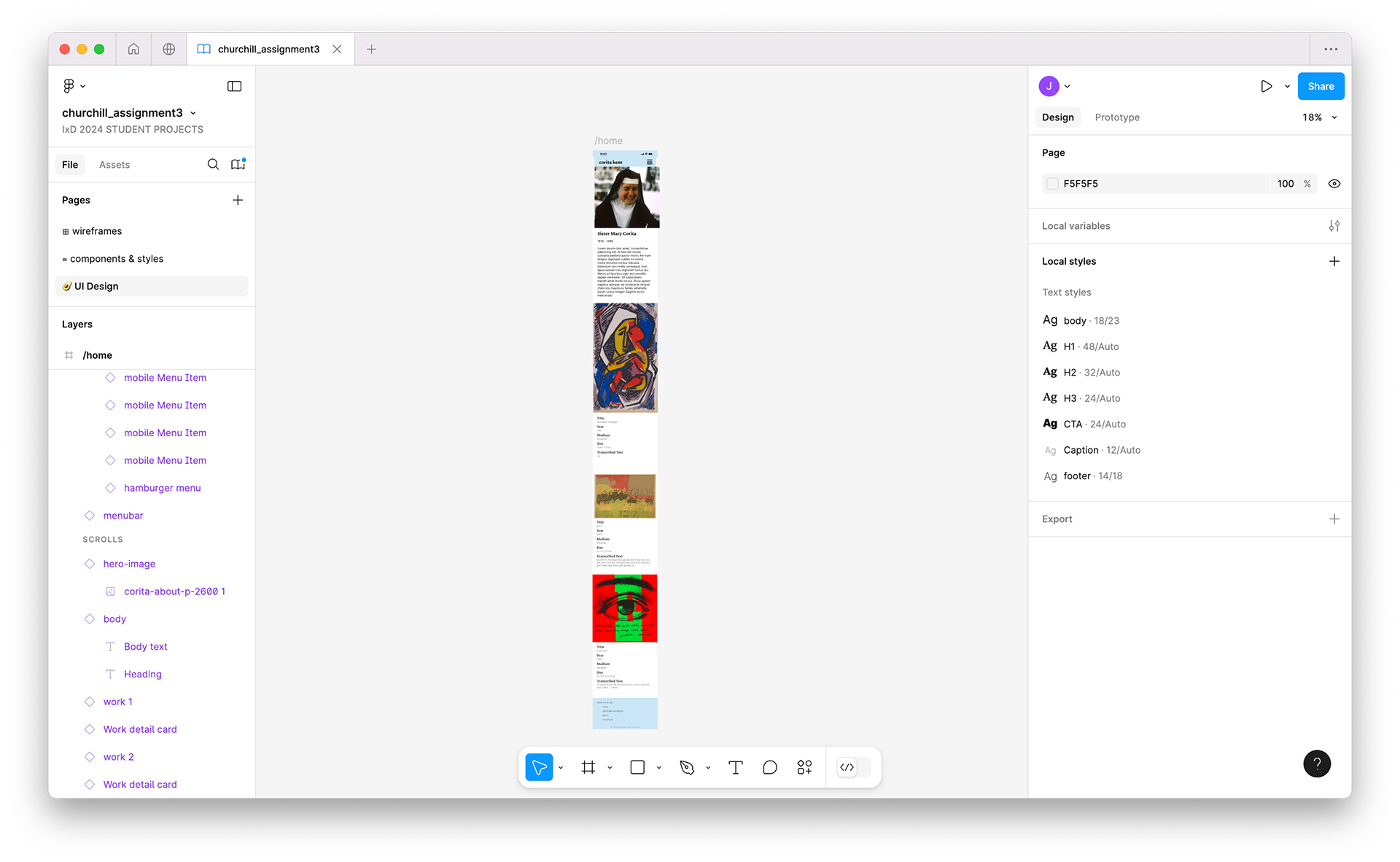
Task: Select the Move tool
Action: click(539, 767)
